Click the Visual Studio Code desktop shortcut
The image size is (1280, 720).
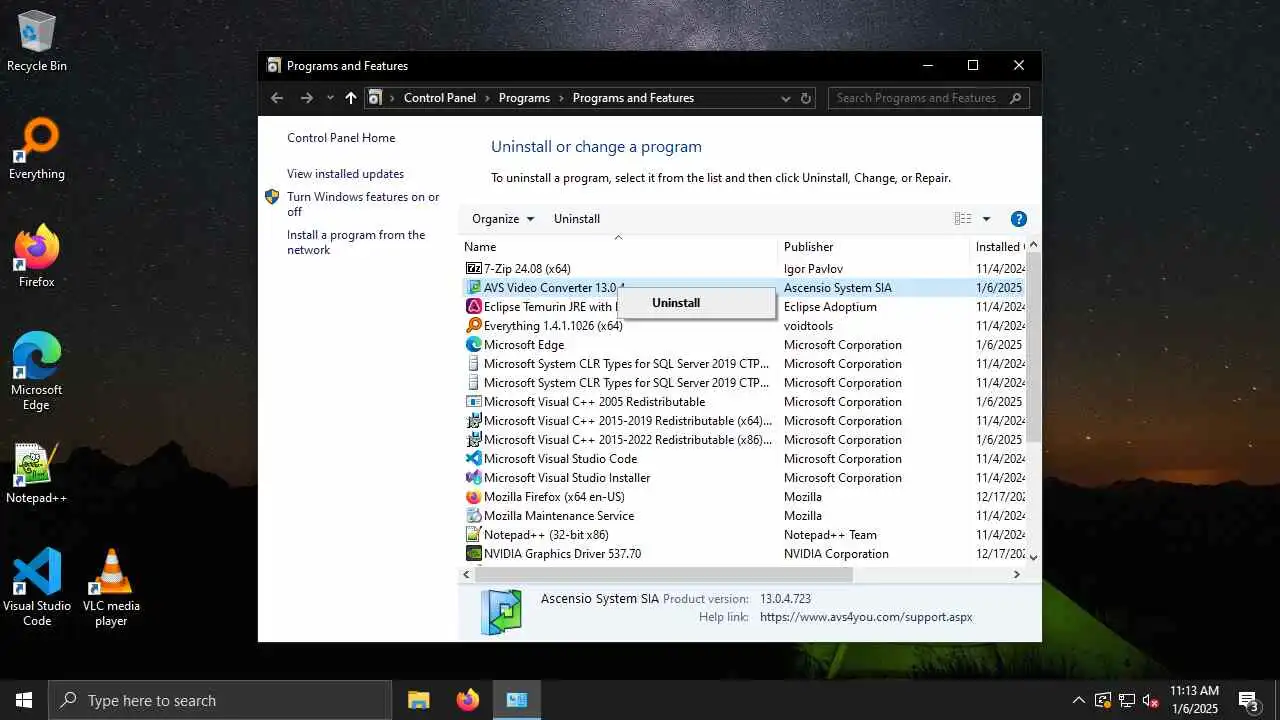(37, 589)
